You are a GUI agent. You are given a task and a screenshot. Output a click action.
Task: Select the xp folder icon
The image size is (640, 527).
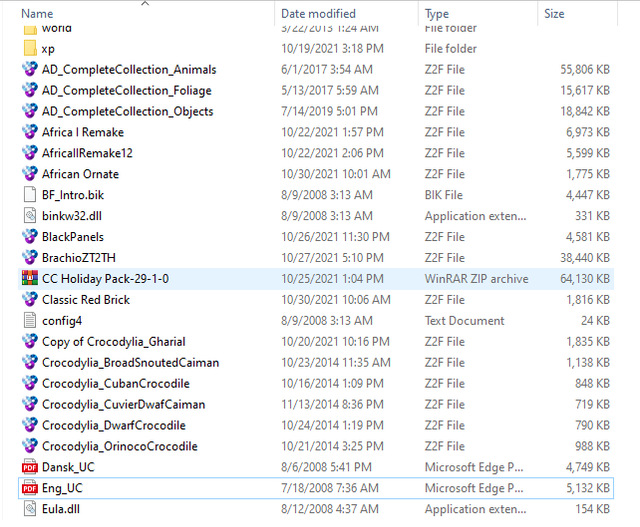click(30, 49)
